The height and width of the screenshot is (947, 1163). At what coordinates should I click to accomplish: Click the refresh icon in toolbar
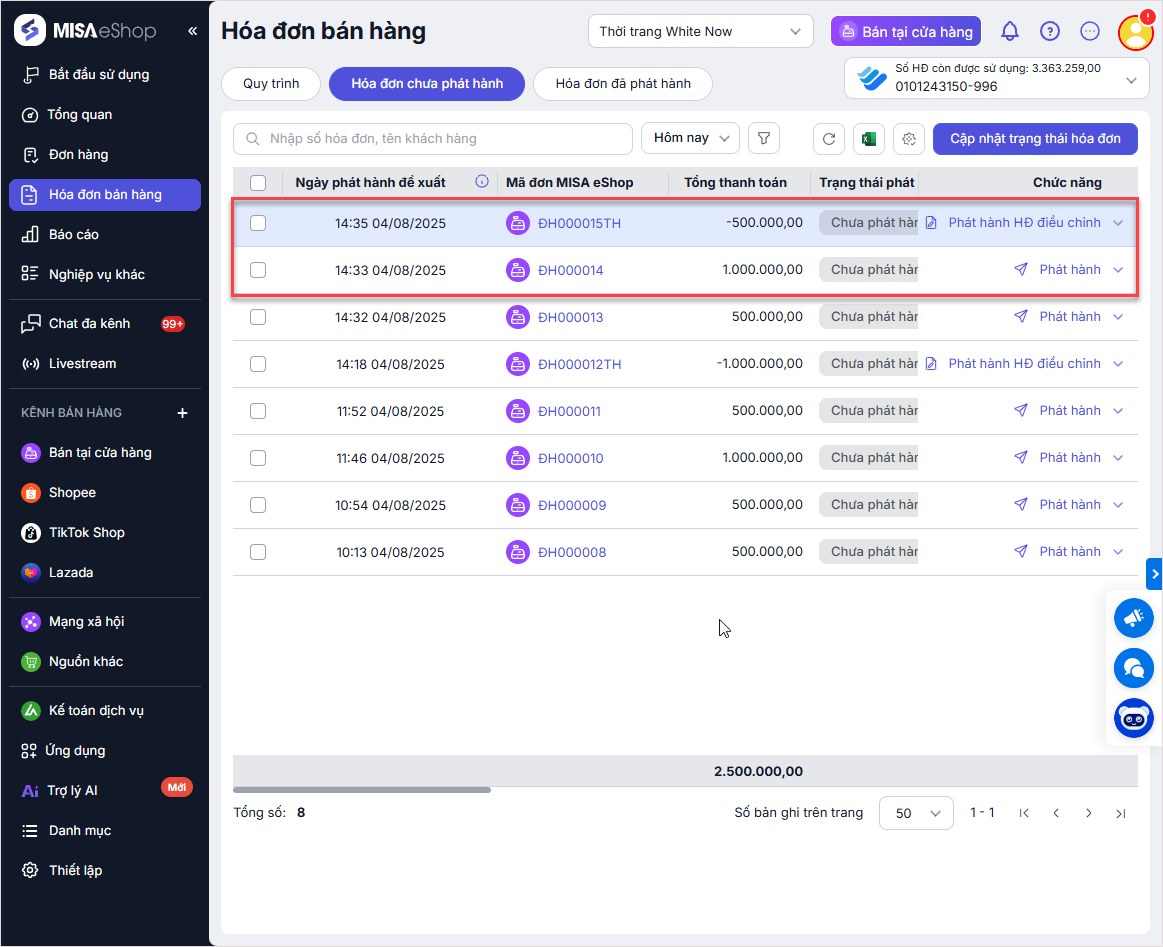(828, 139)
